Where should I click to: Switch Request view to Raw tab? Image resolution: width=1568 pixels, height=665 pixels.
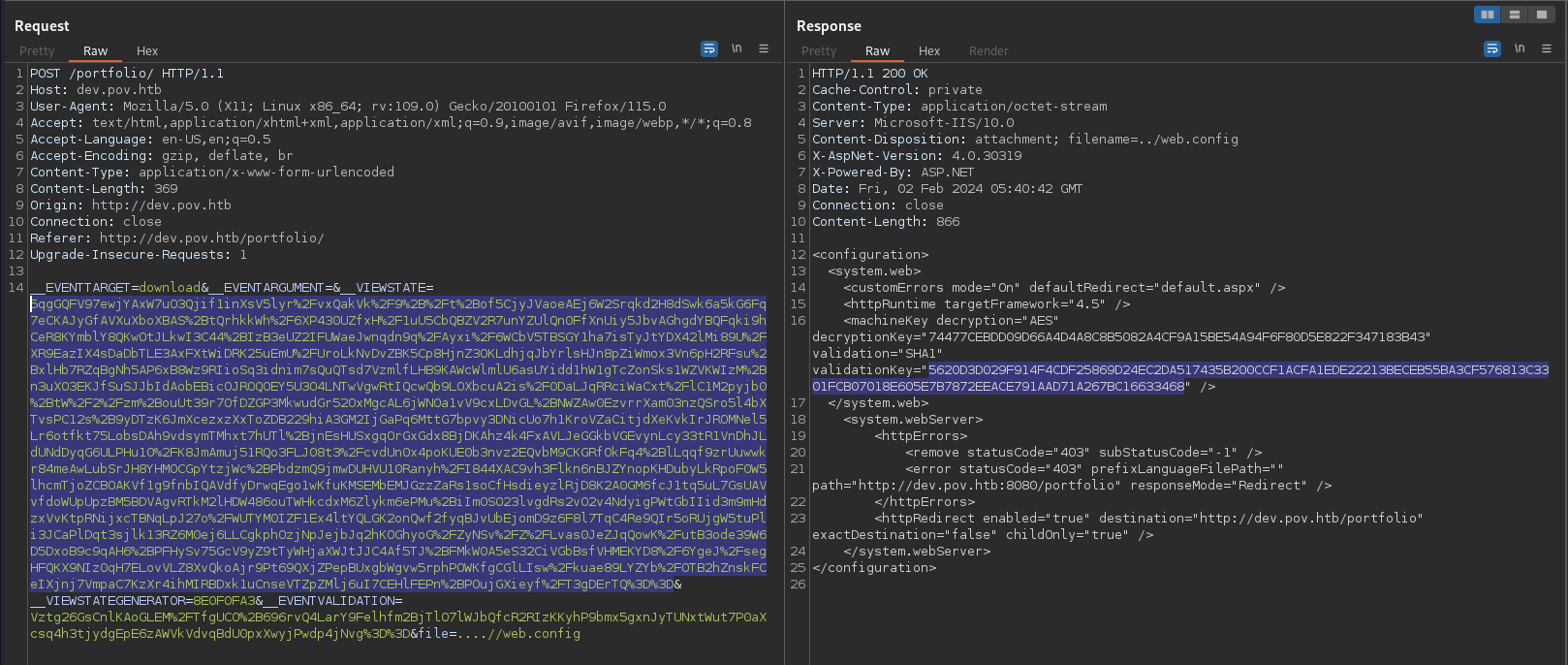(x=95, y=50)
